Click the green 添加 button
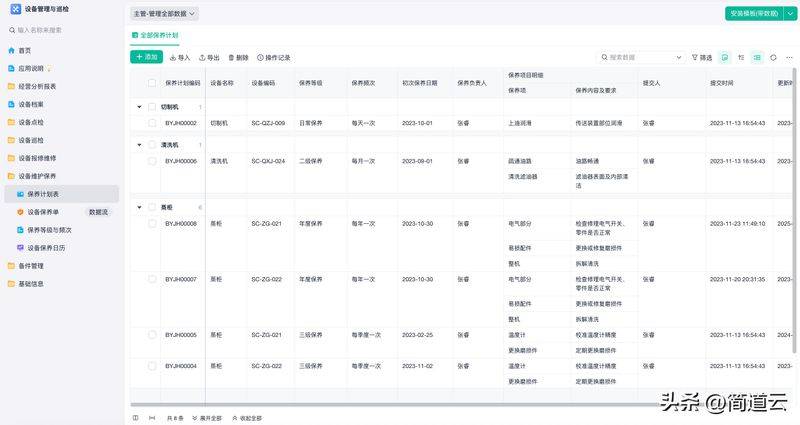Viewport: 800px width, 425px height. (147, 58)
